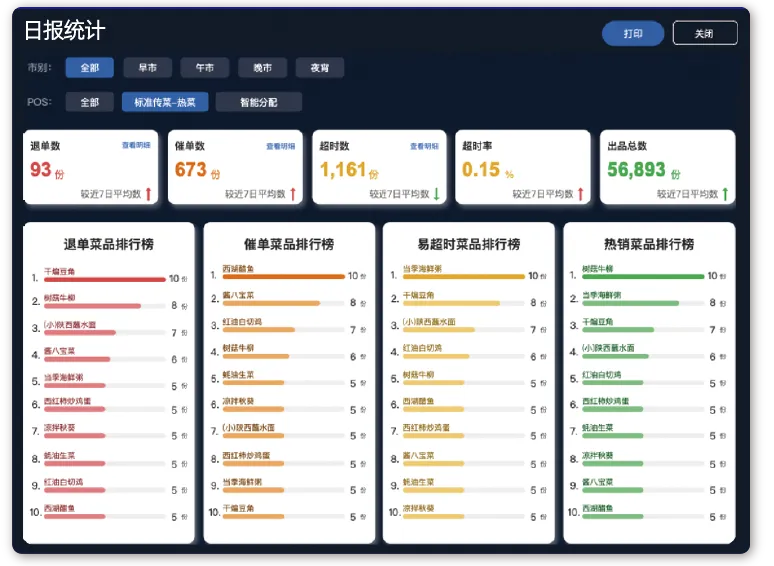
Task: Select (小)陕西蘸水面 in the 退单菜品排行榜
Action: [x=70, y=325]
